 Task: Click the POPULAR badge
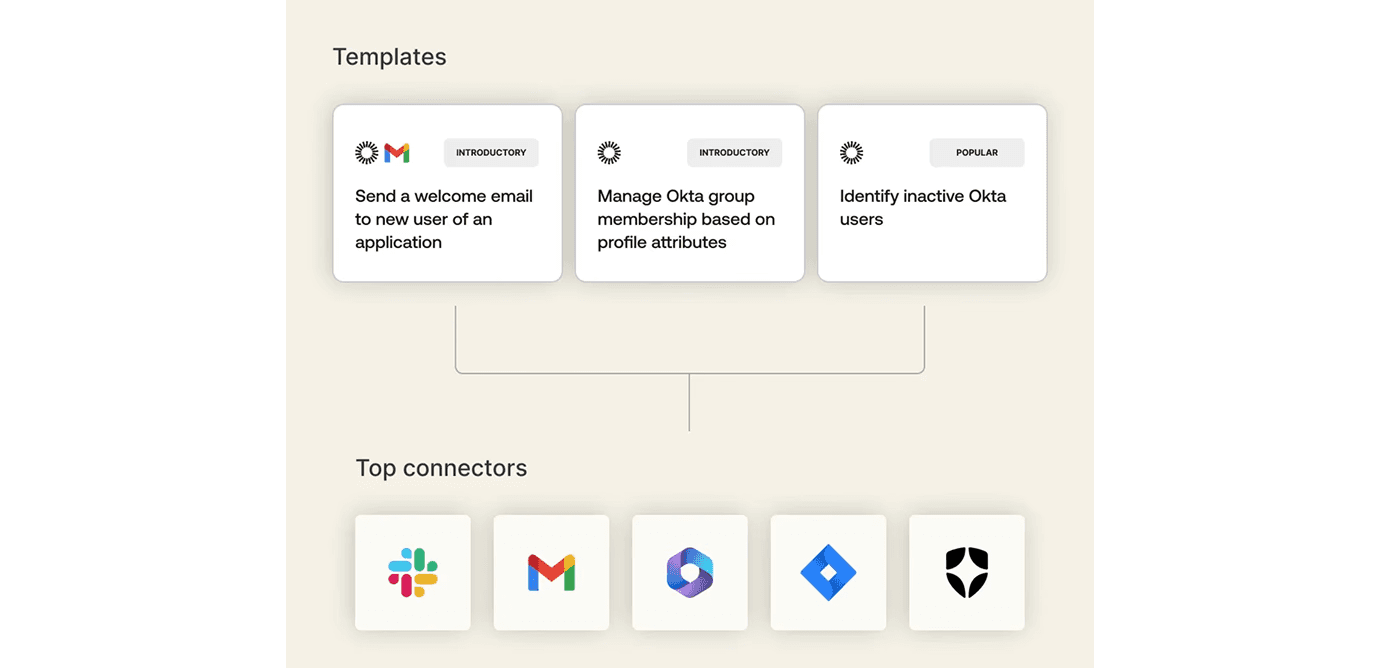point(977,153)
